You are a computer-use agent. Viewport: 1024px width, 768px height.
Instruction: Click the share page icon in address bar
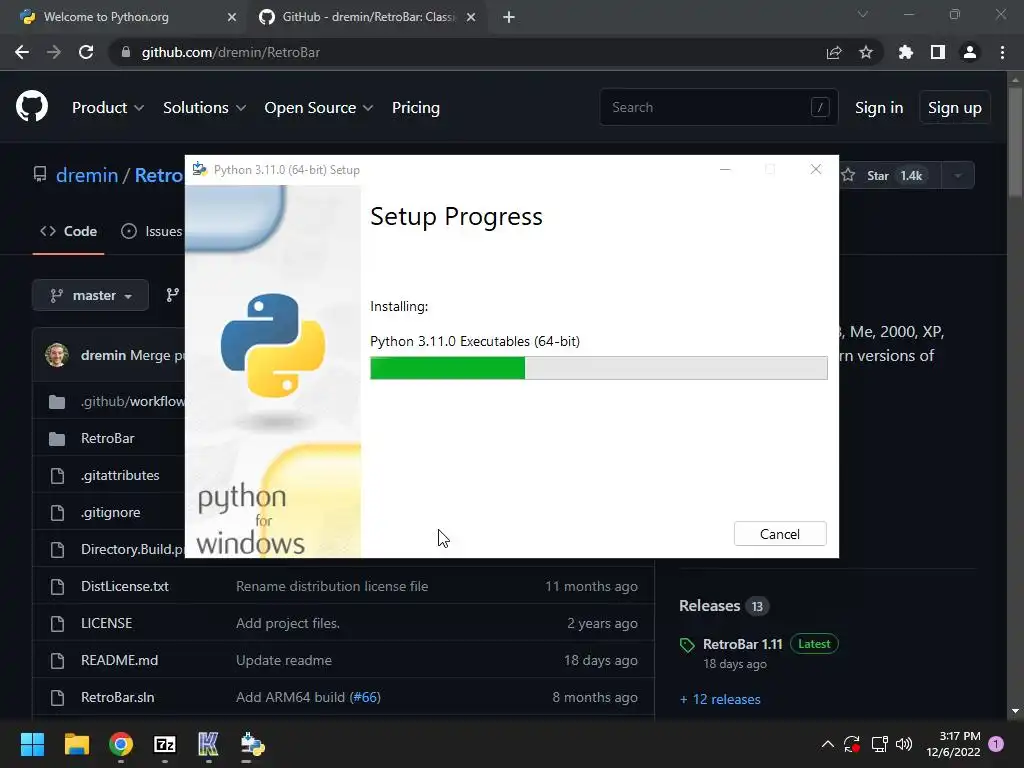tap(834, 52)
